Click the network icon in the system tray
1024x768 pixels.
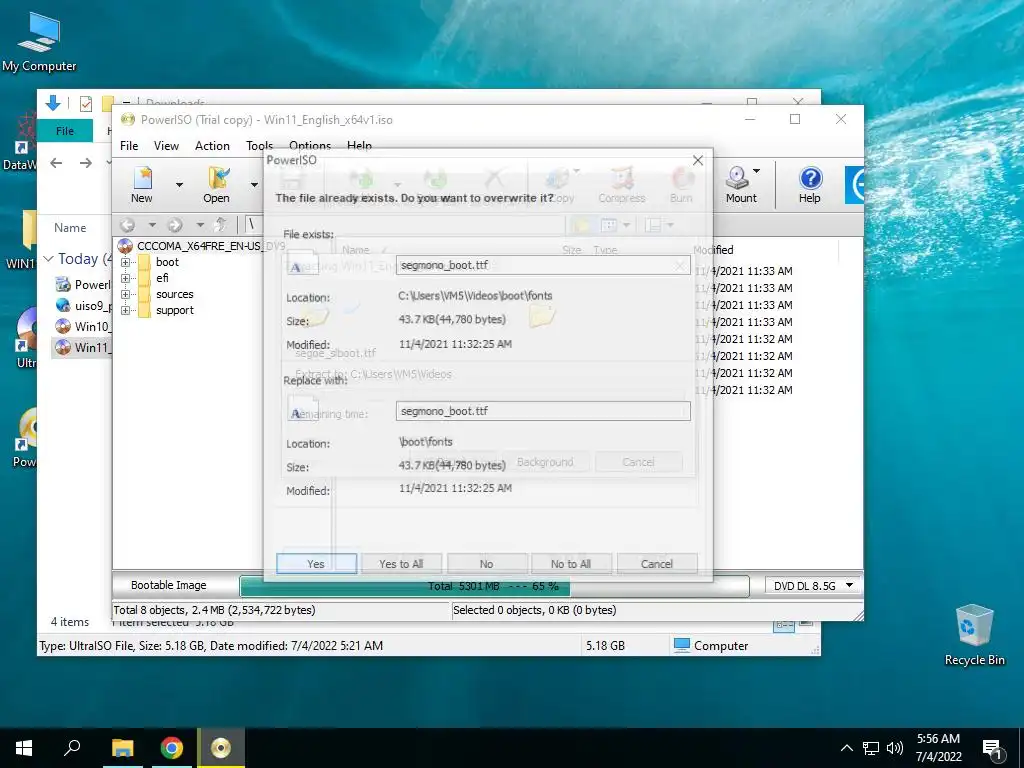pos(871,748)
